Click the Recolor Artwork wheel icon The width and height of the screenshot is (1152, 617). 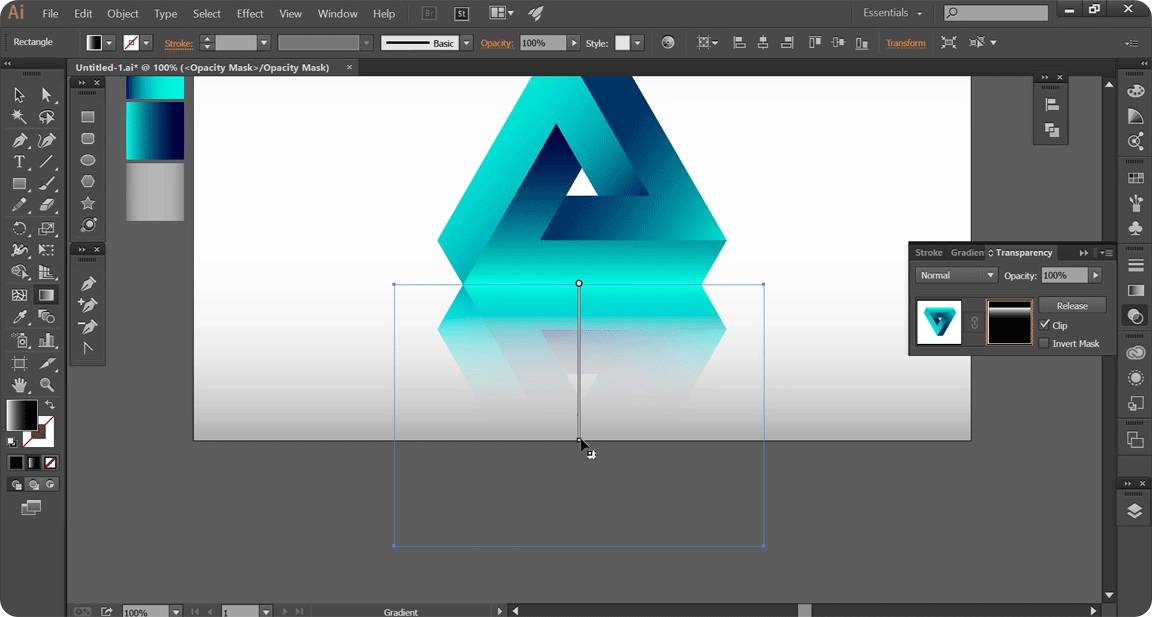click(668, 43)
